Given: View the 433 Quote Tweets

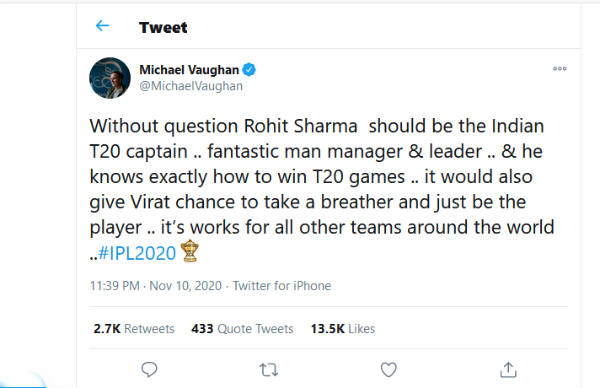Looking at the screenshot, I should click(243, 329).
